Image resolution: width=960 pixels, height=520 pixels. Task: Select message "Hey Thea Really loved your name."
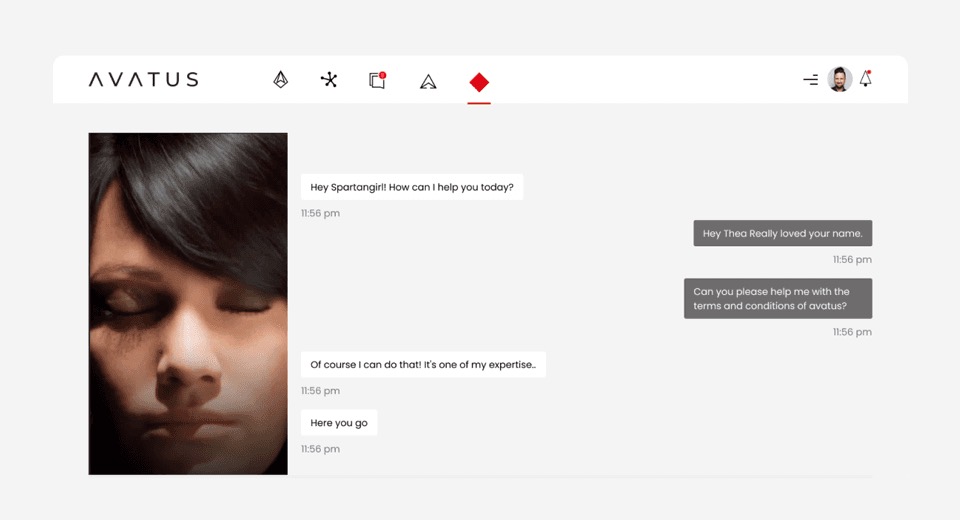(x=782, y=233)
